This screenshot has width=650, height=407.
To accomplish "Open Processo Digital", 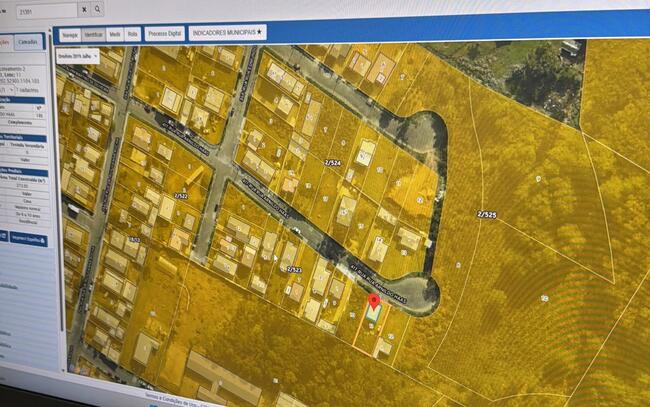I will coord(164,33).
